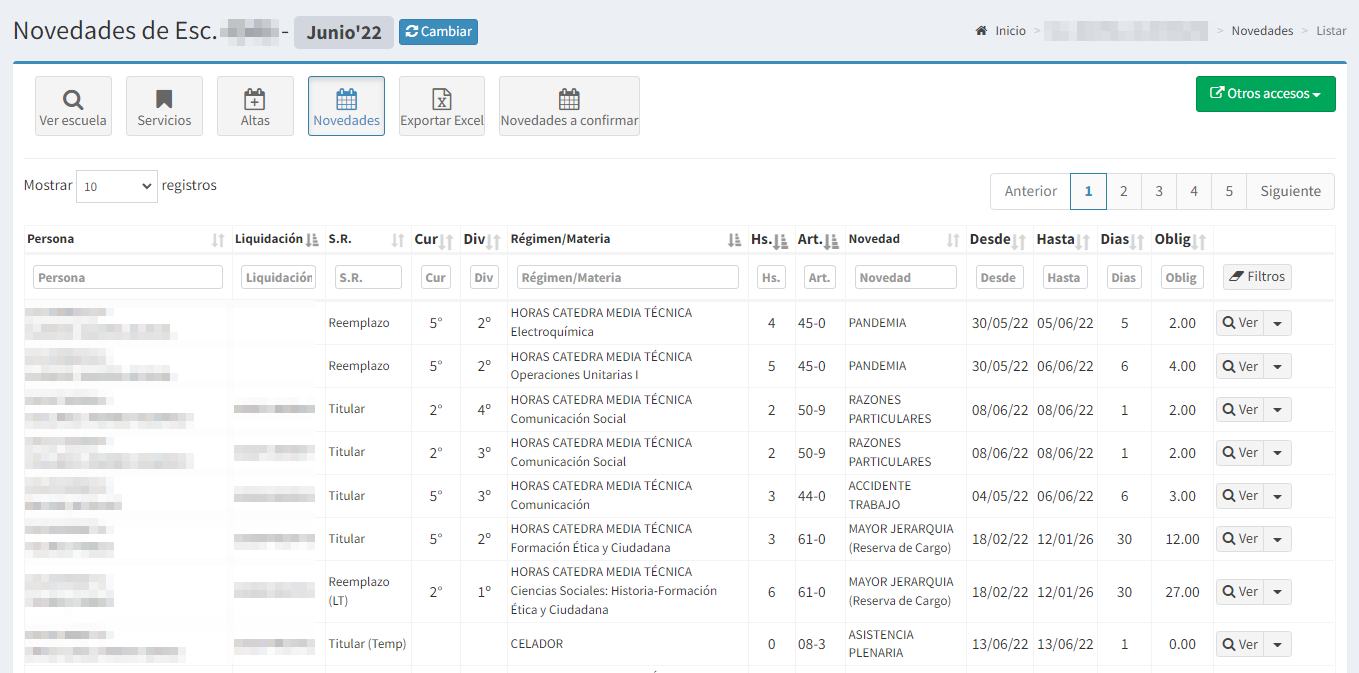Sort by Desde column

pos(999,239)
